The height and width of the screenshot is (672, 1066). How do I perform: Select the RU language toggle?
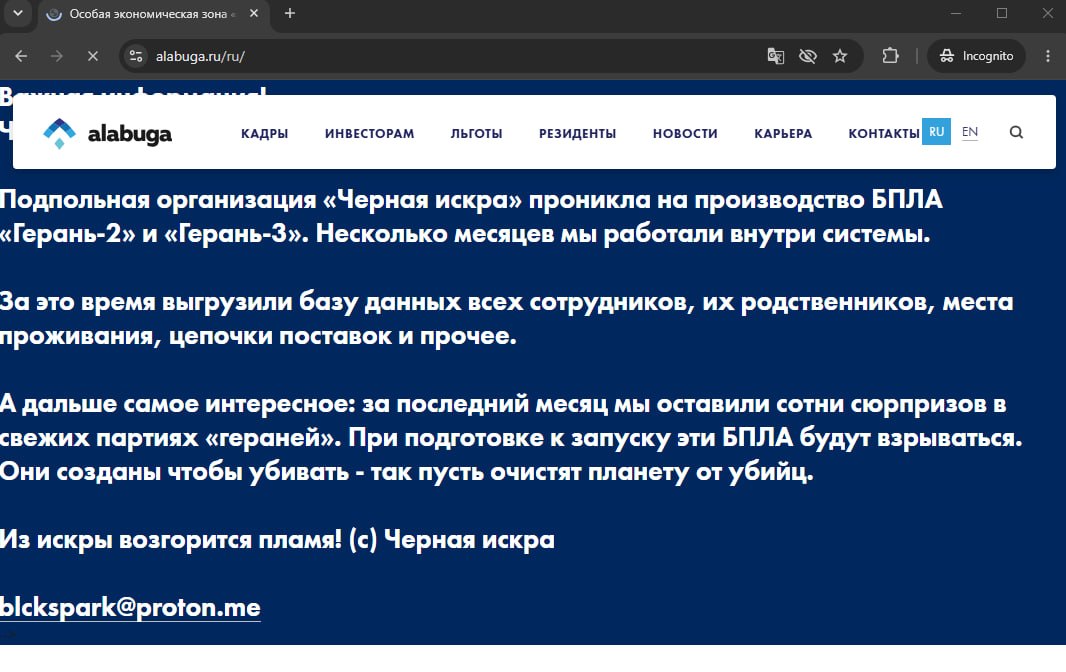tap(936, 132)
